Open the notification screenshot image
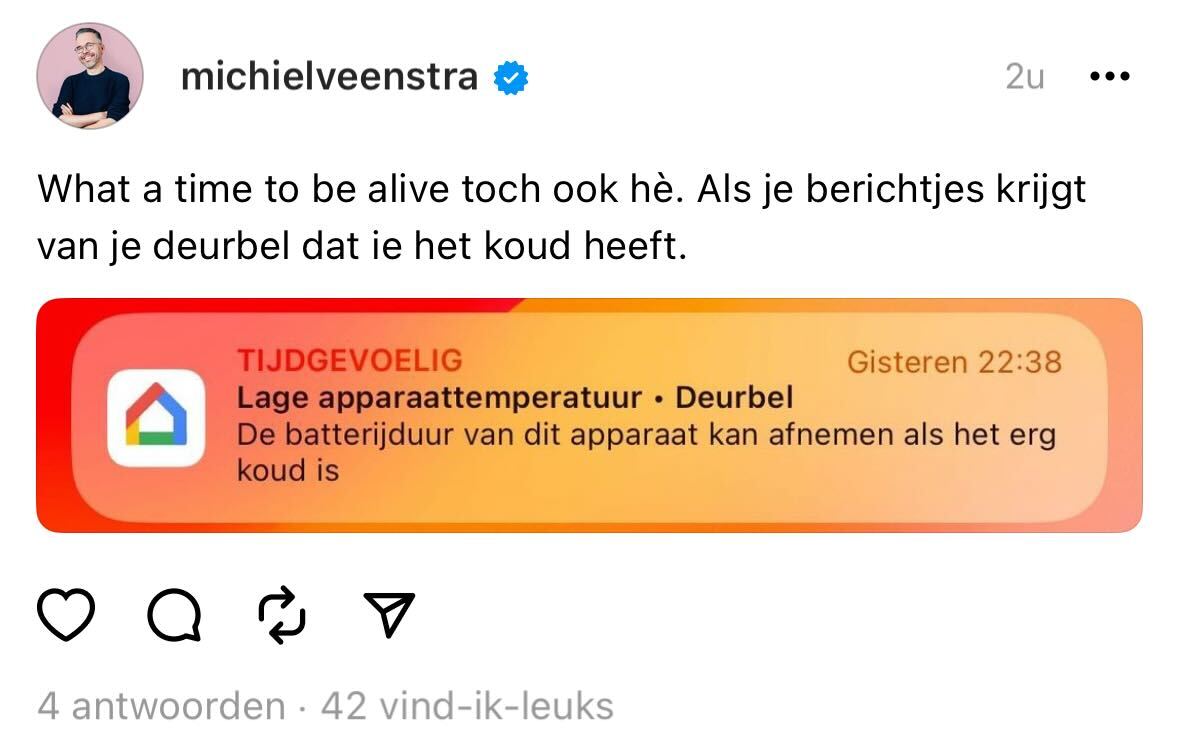This screenshot has height=746, width=1179. point(589,414)
